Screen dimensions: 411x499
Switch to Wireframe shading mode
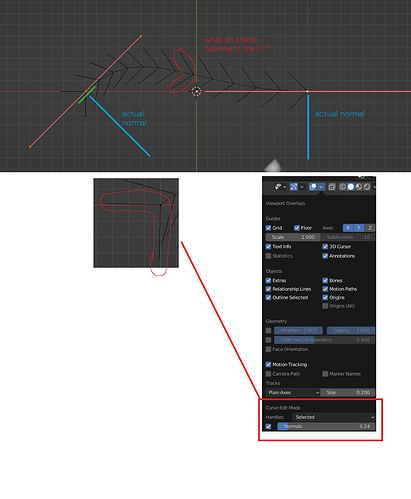(x=342, y=187)
